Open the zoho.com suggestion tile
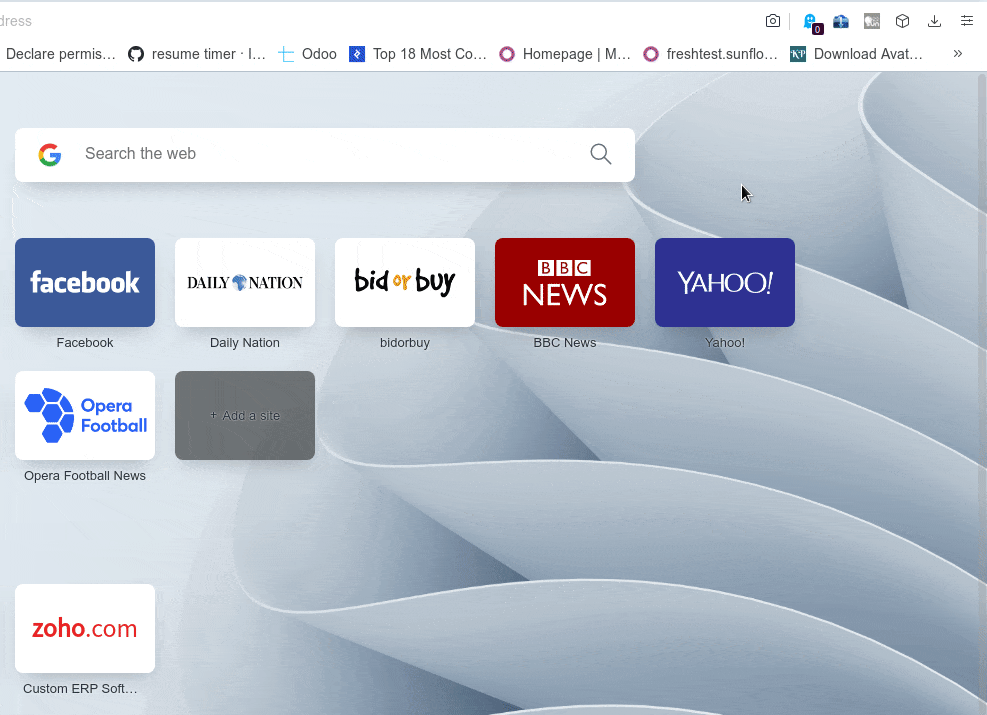Screen dimensions: 987x715 point(85,628)
